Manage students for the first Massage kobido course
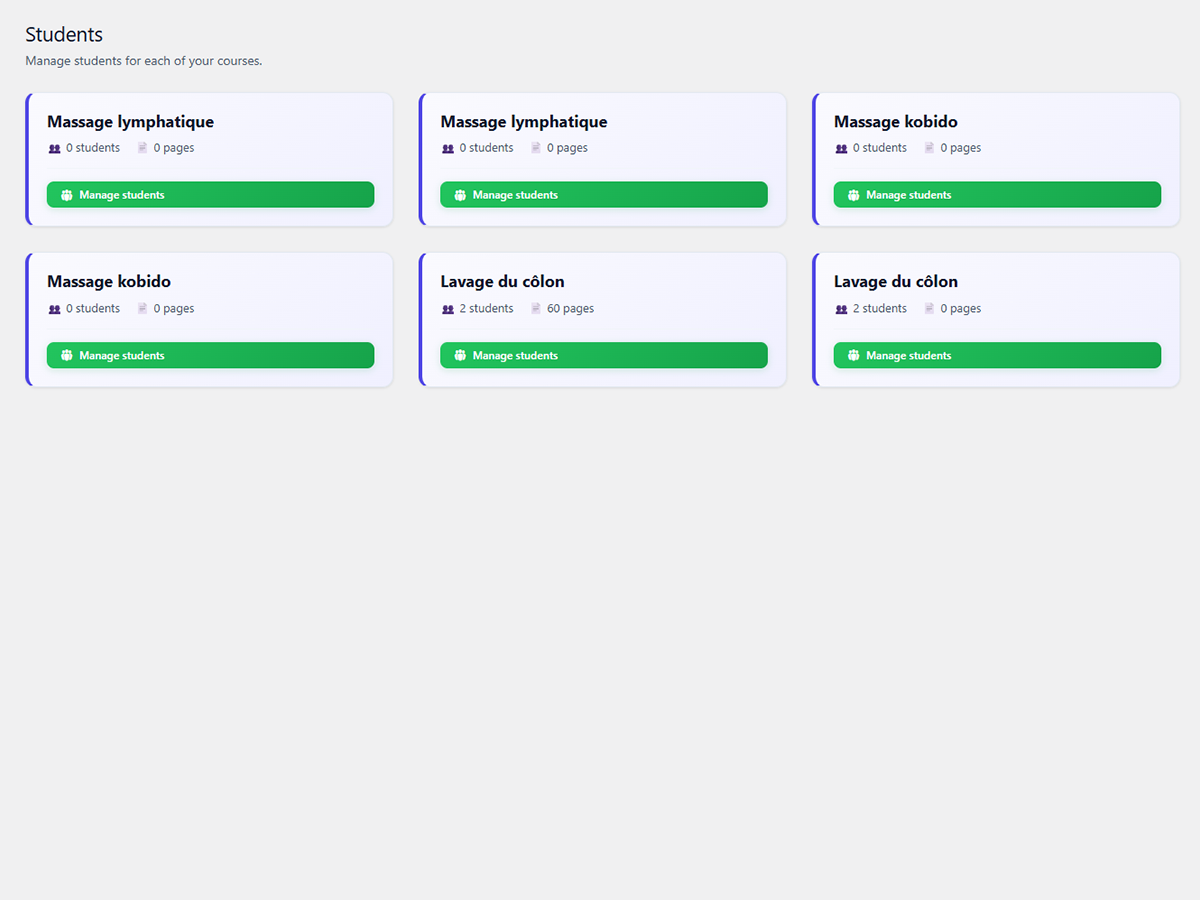 (x=996, y=195)
